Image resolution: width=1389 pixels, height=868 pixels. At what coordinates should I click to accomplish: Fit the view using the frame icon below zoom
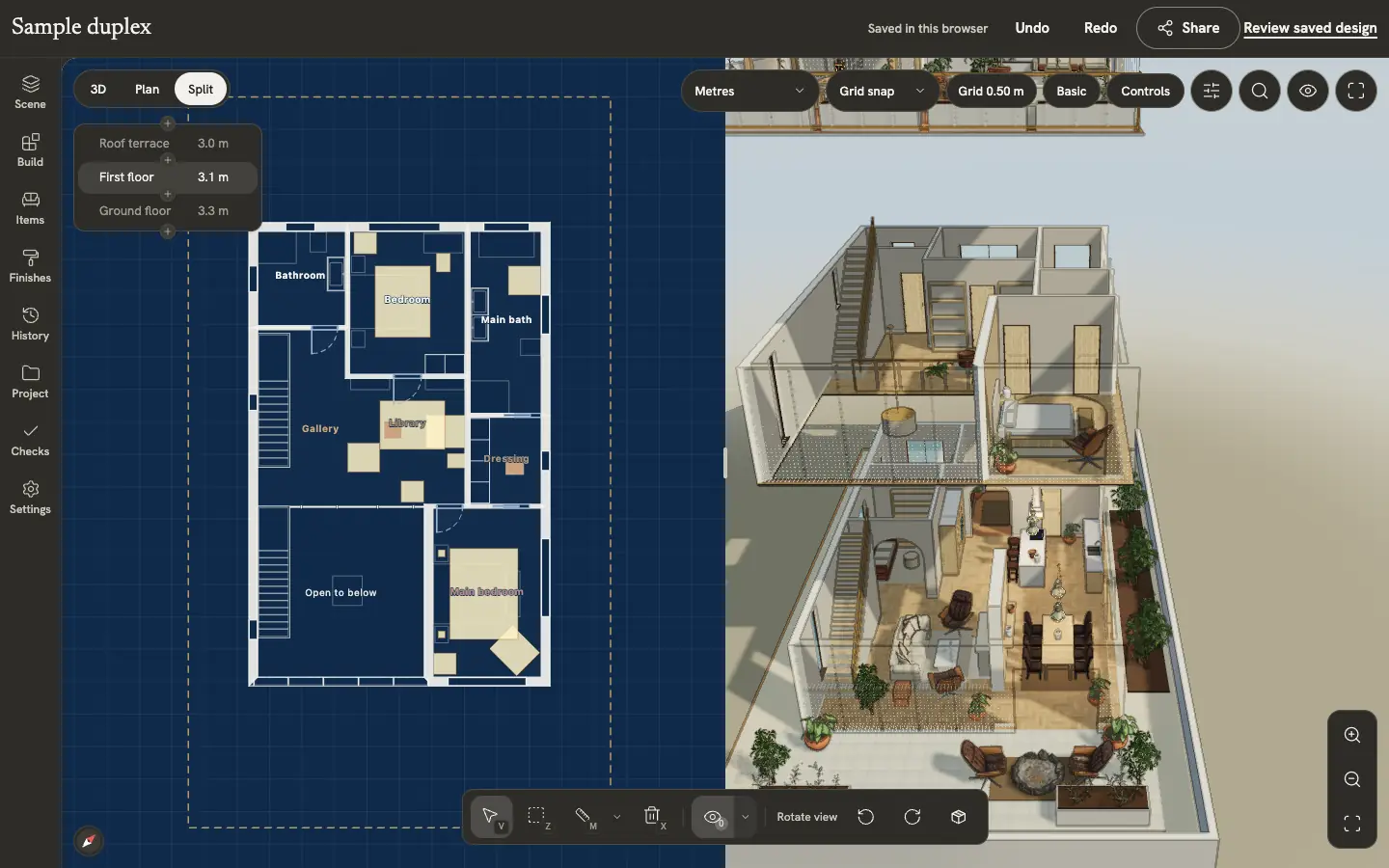coord(1352,824)
